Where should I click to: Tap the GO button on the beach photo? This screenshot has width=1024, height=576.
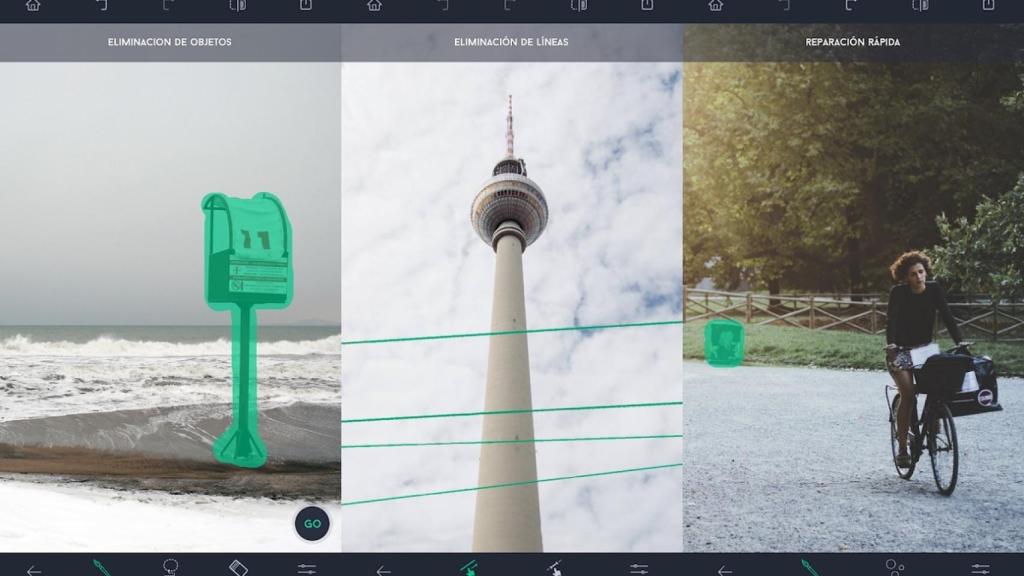click(312, 524)
